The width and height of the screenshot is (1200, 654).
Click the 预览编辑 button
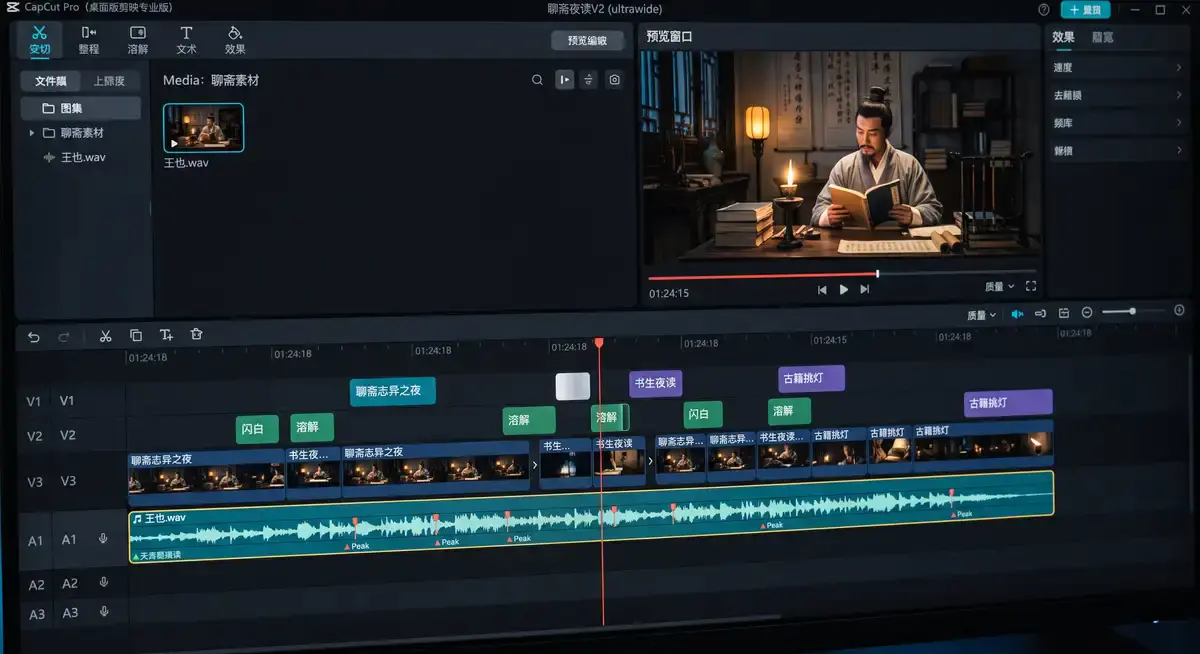coord(588,41)
